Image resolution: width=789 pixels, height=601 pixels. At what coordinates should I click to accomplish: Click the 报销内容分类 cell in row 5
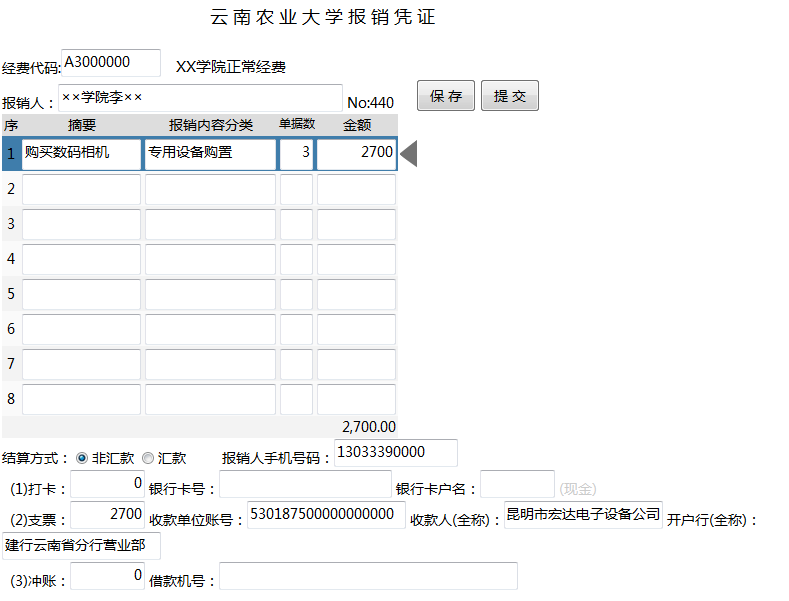click(x=210, y=294)
